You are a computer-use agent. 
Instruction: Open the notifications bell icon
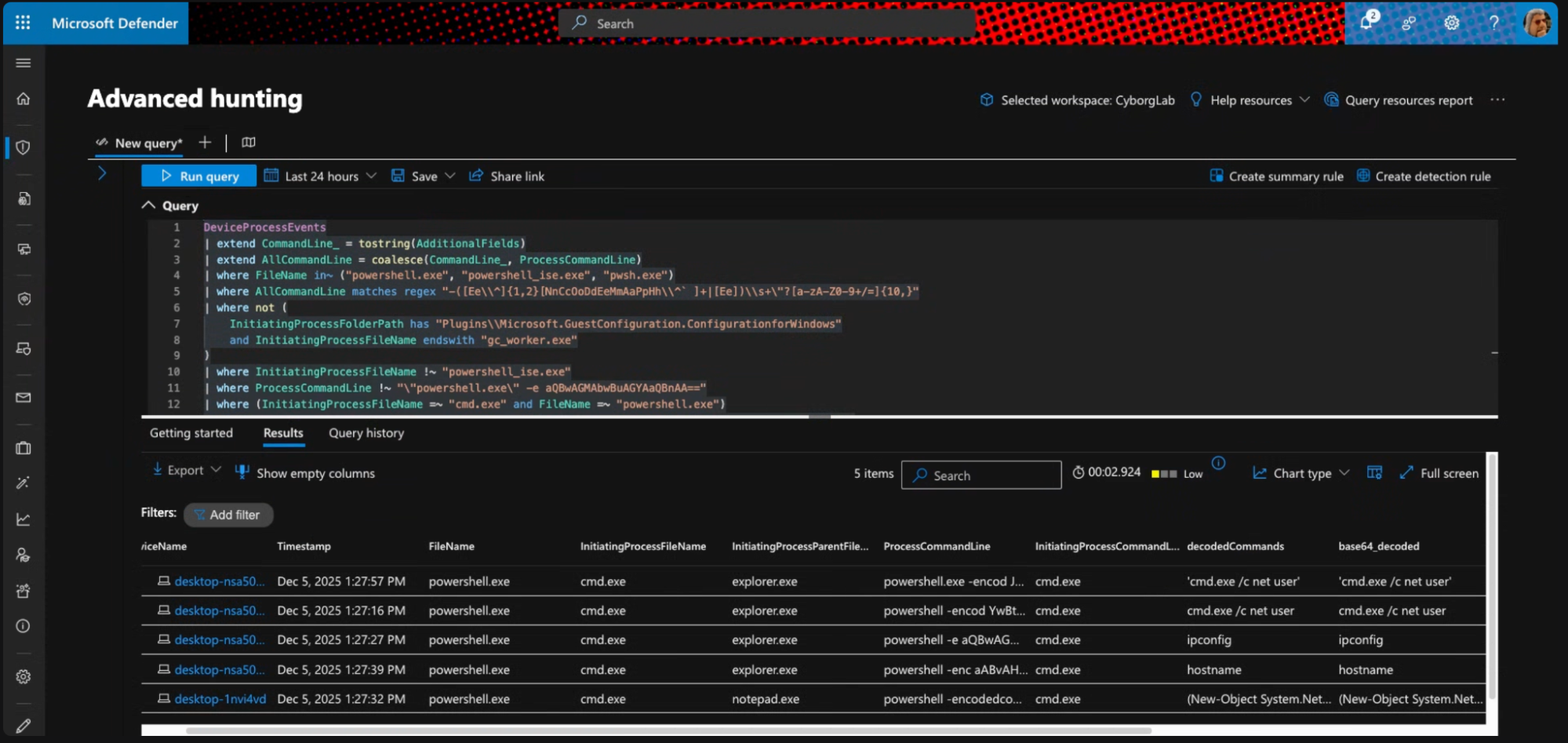tap(1367, 22)
